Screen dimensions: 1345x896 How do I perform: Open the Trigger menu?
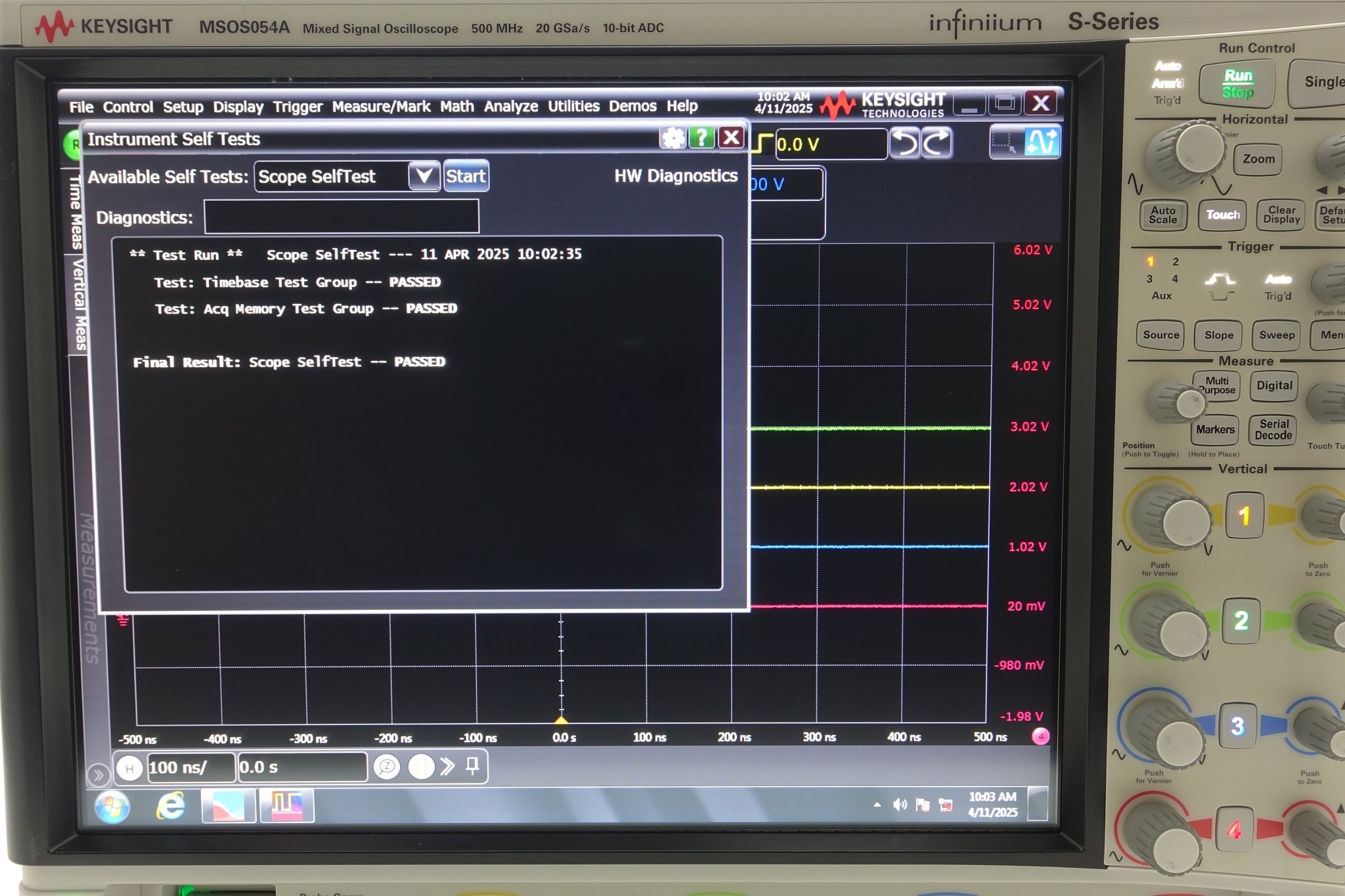(x=298, y=107)
